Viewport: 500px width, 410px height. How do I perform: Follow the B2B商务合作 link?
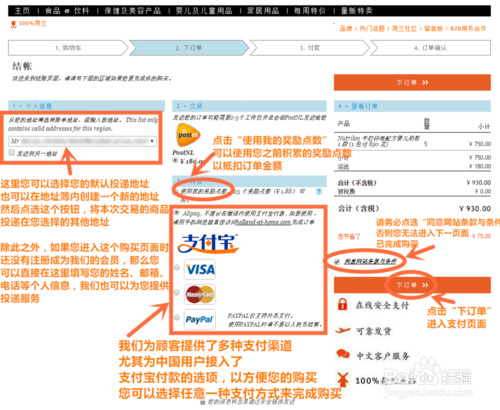[x=468, y=29]
